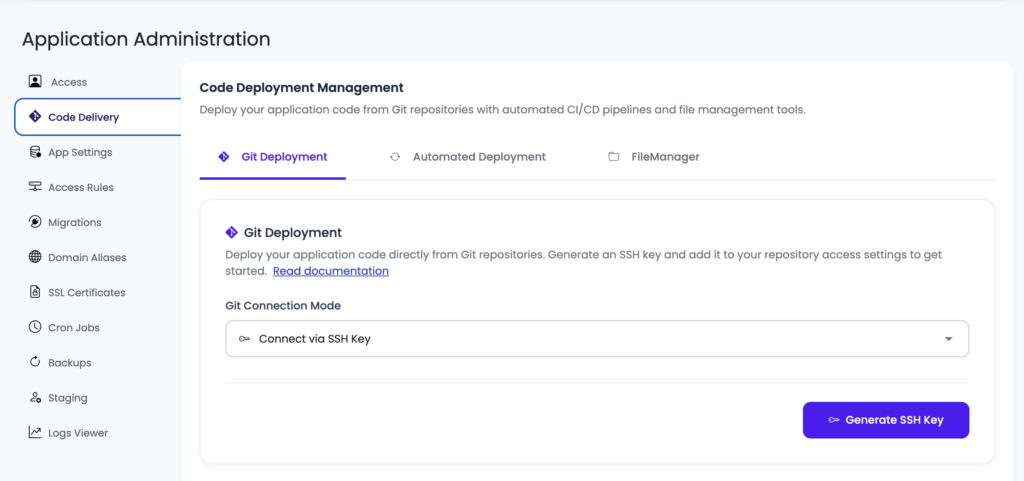Click the Application Administration page title
This screenshot has height=481, width=1024.
tap(146, 39)
